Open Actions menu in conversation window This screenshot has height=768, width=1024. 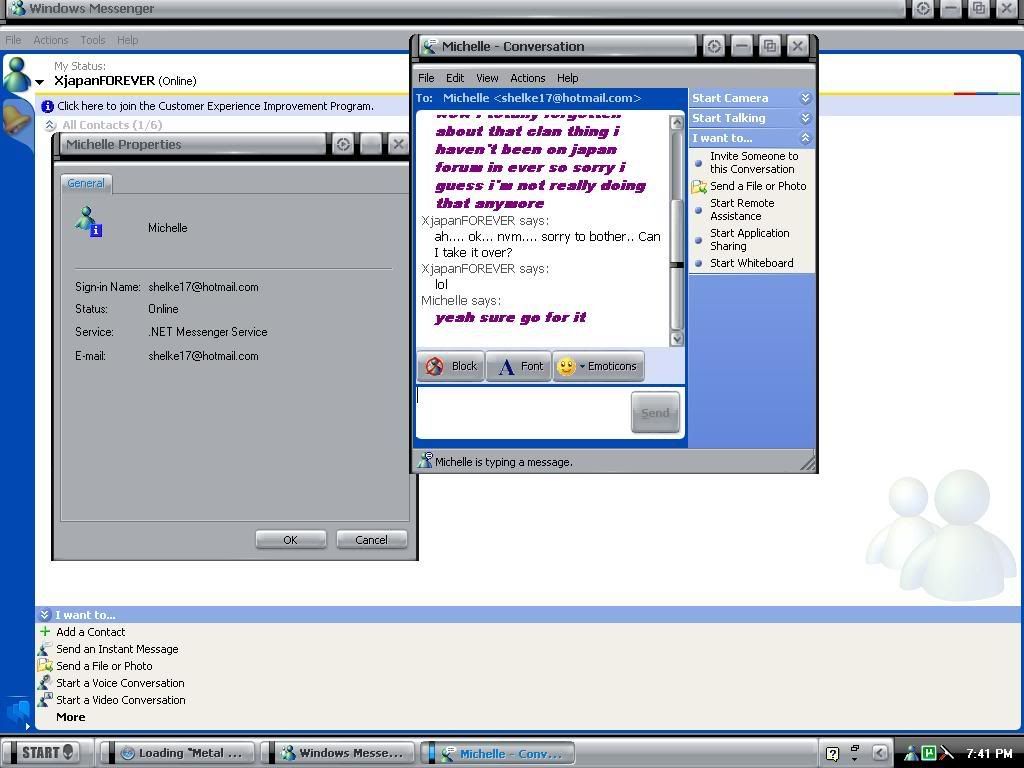(528, 78)
